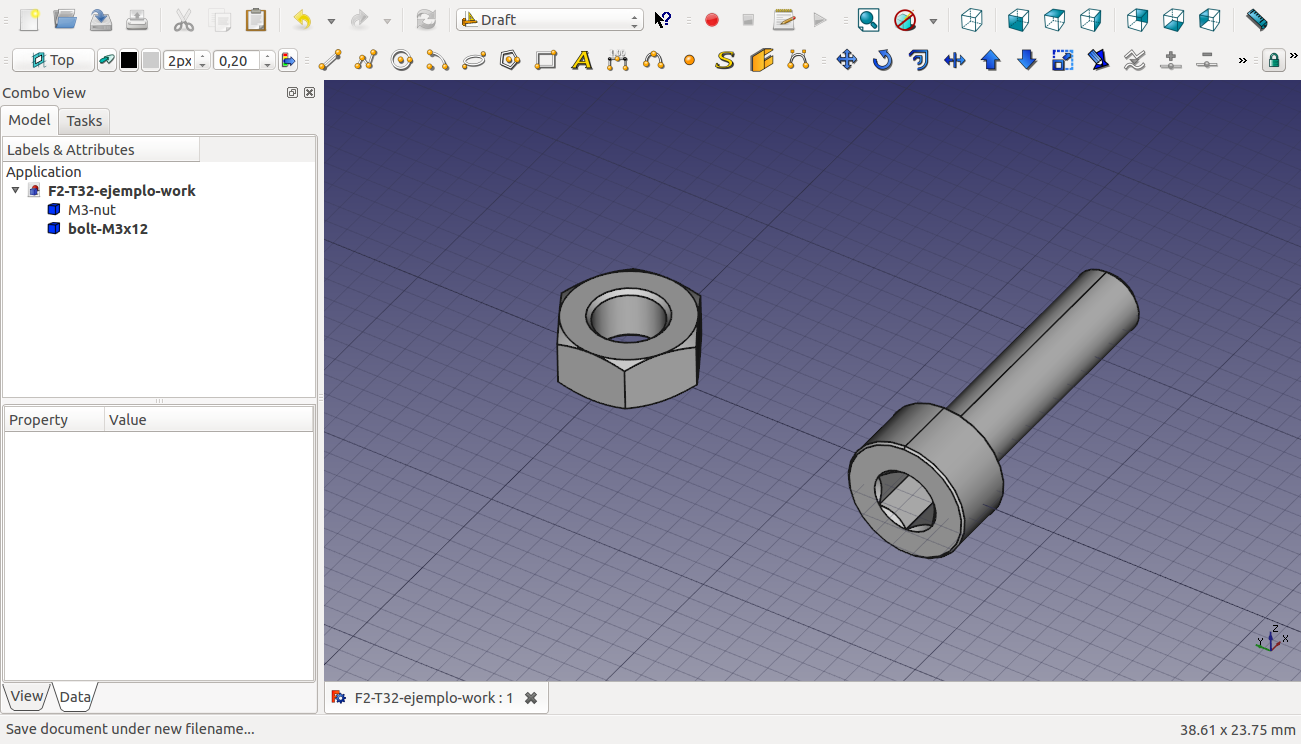Image resolution: width=1301 pixels, height=744 pixels.
Task: Select bolt-M3x12 in the model tree
Action: [x=107, y=229]
